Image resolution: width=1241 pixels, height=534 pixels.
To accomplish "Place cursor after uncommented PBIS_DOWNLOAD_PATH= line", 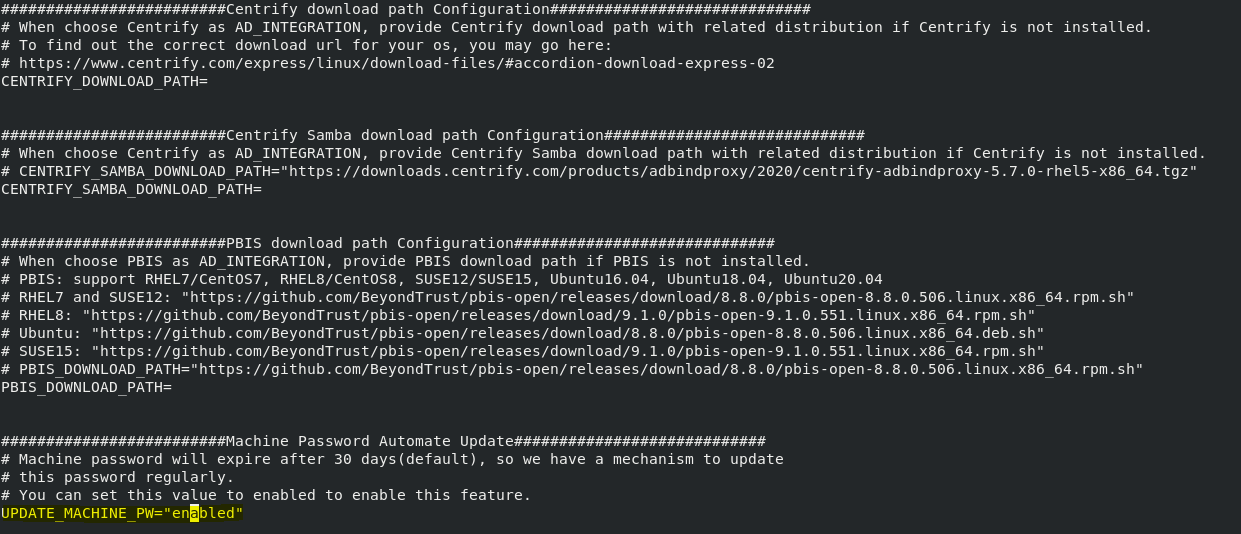I will [x=174, y=387].
